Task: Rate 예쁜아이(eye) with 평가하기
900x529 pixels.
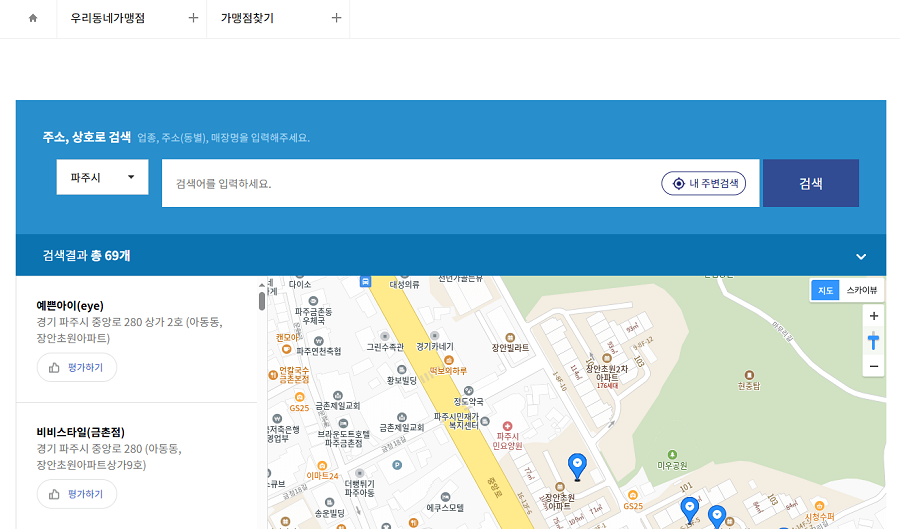Action: click(x=77, y=368)
